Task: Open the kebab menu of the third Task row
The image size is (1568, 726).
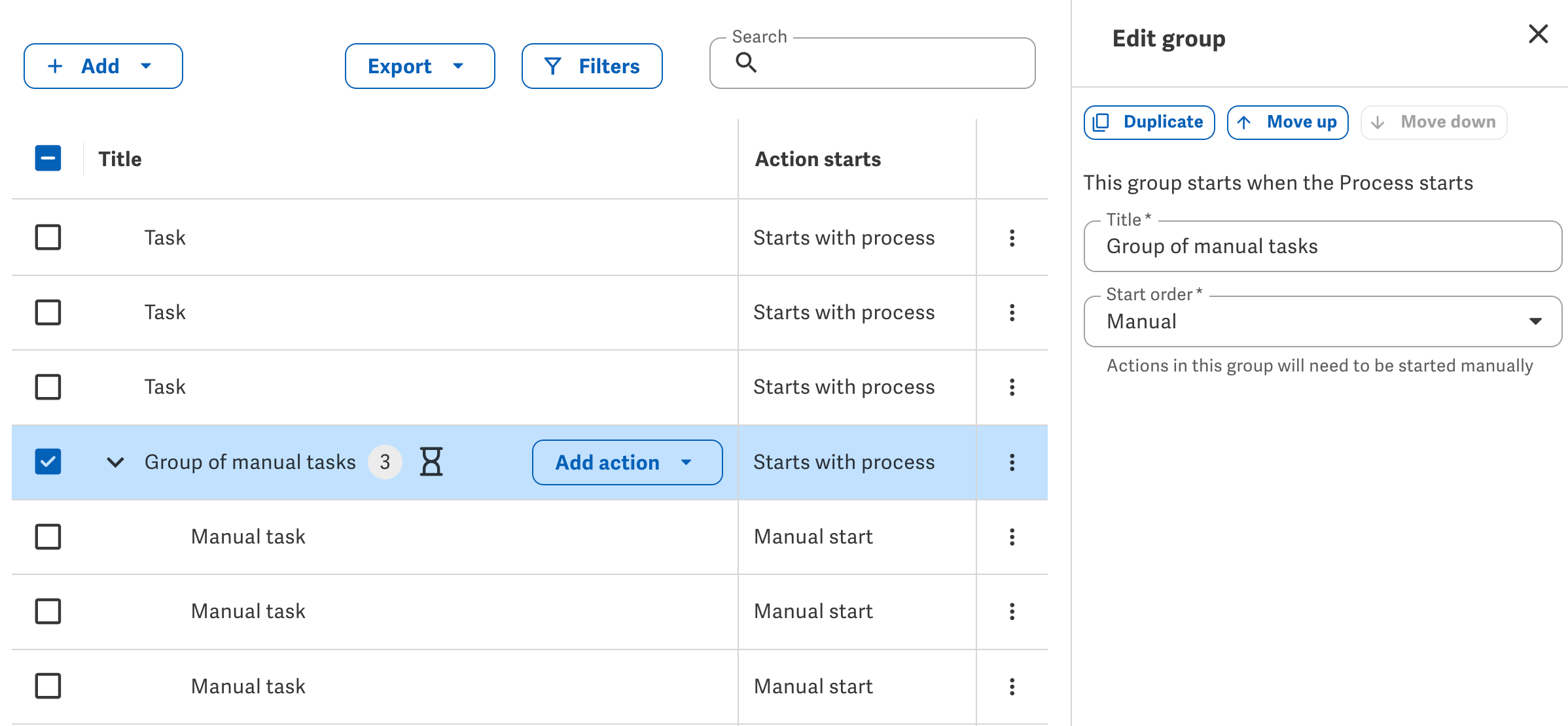Action: (1012, 387)
